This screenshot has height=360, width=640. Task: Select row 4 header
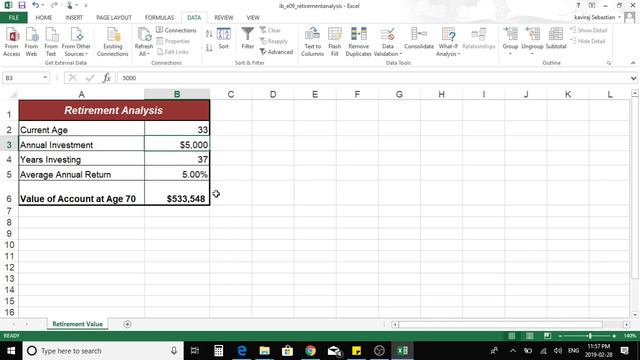click(x=9, y=160)
